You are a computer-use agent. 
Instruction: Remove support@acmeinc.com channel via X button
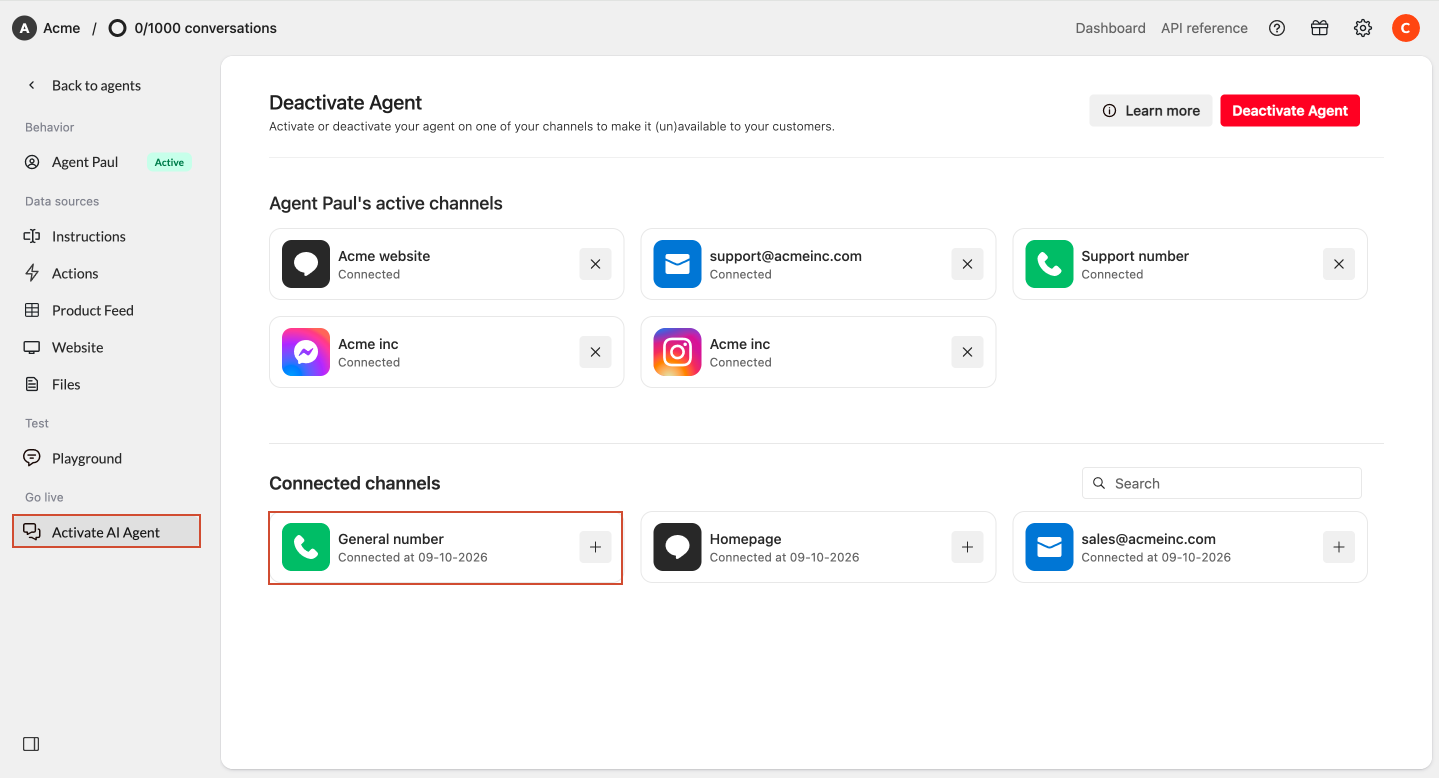tap(967, 264)
